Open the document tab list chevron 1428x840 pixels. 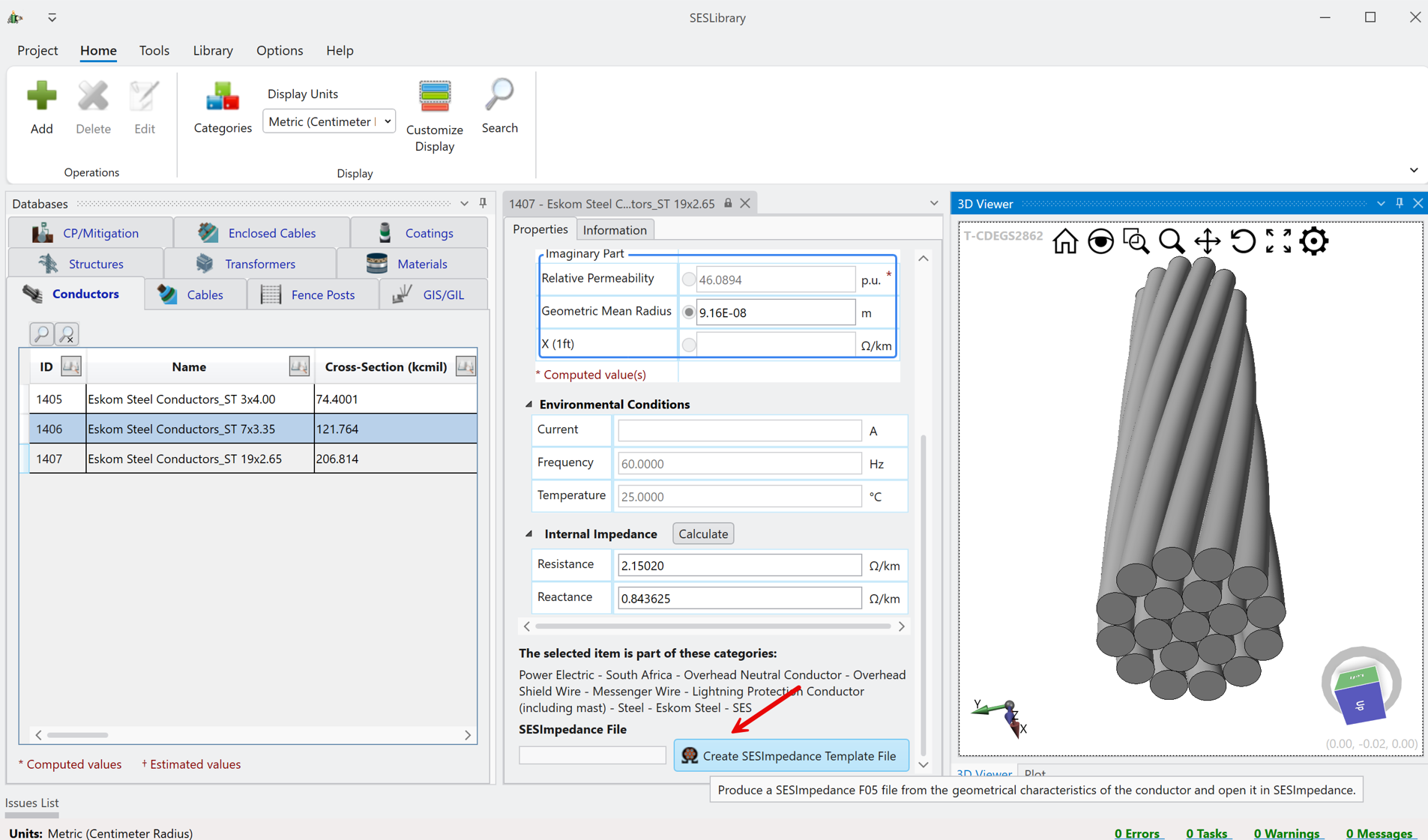coord(933,203)
